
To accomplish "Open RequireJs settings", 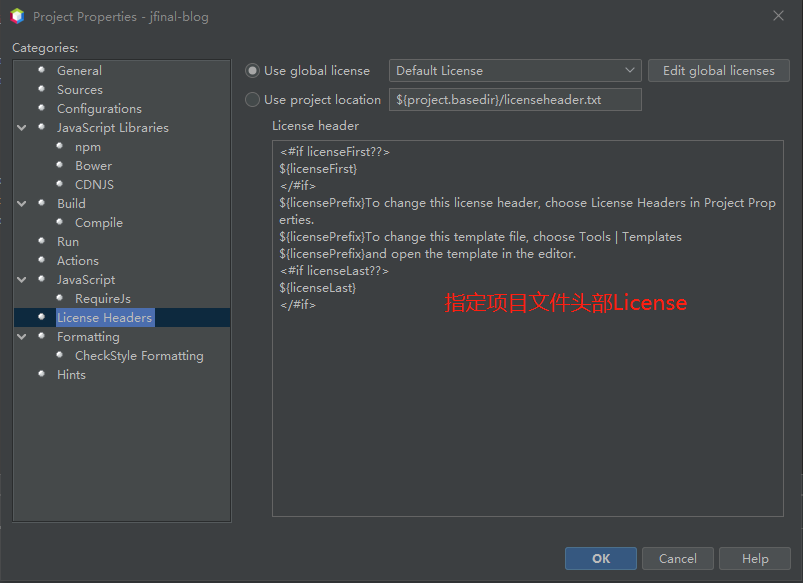I will 102,299.
